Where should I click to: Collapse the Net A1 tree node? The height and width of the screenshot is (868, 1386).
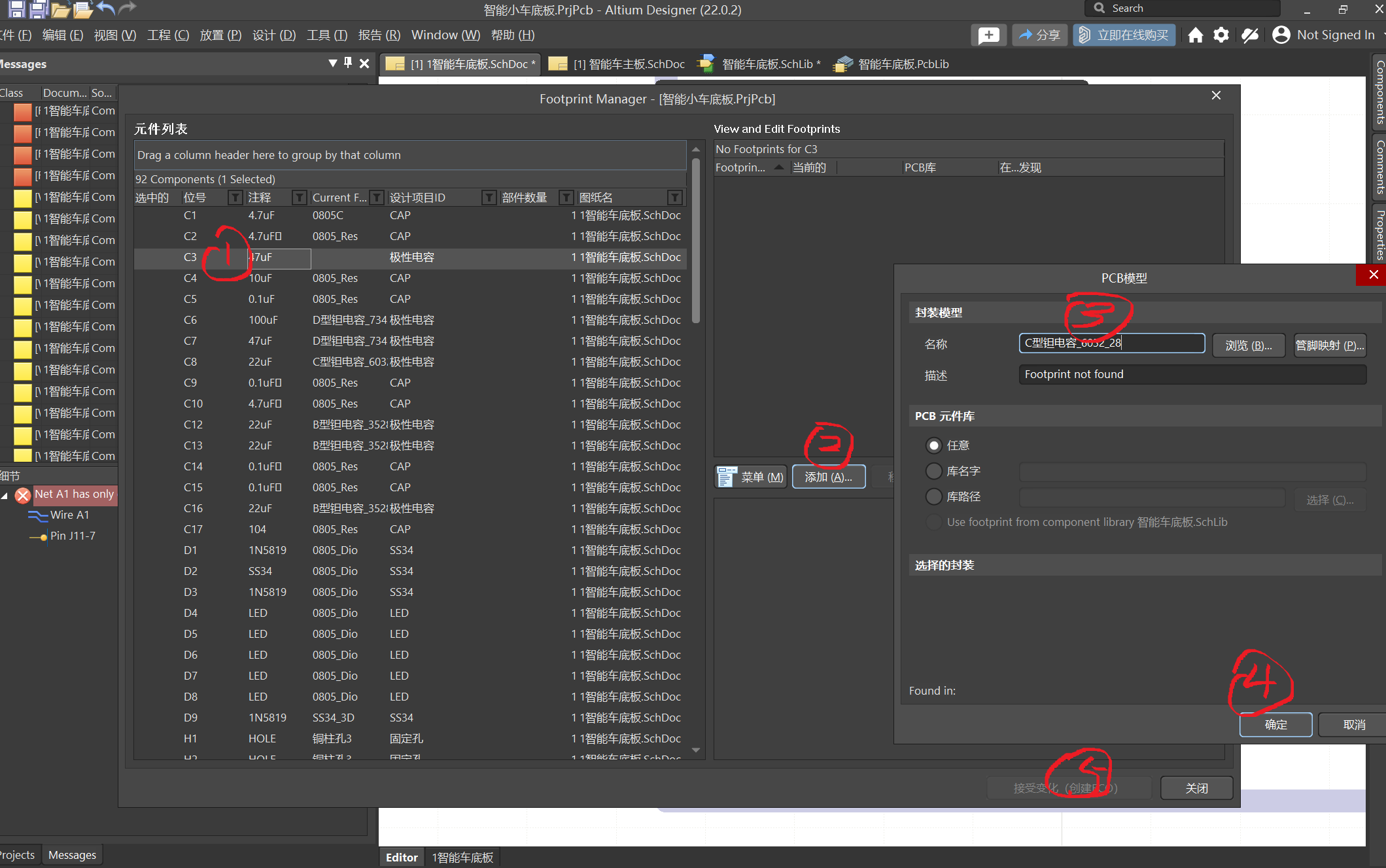click(x=5, y=495)
